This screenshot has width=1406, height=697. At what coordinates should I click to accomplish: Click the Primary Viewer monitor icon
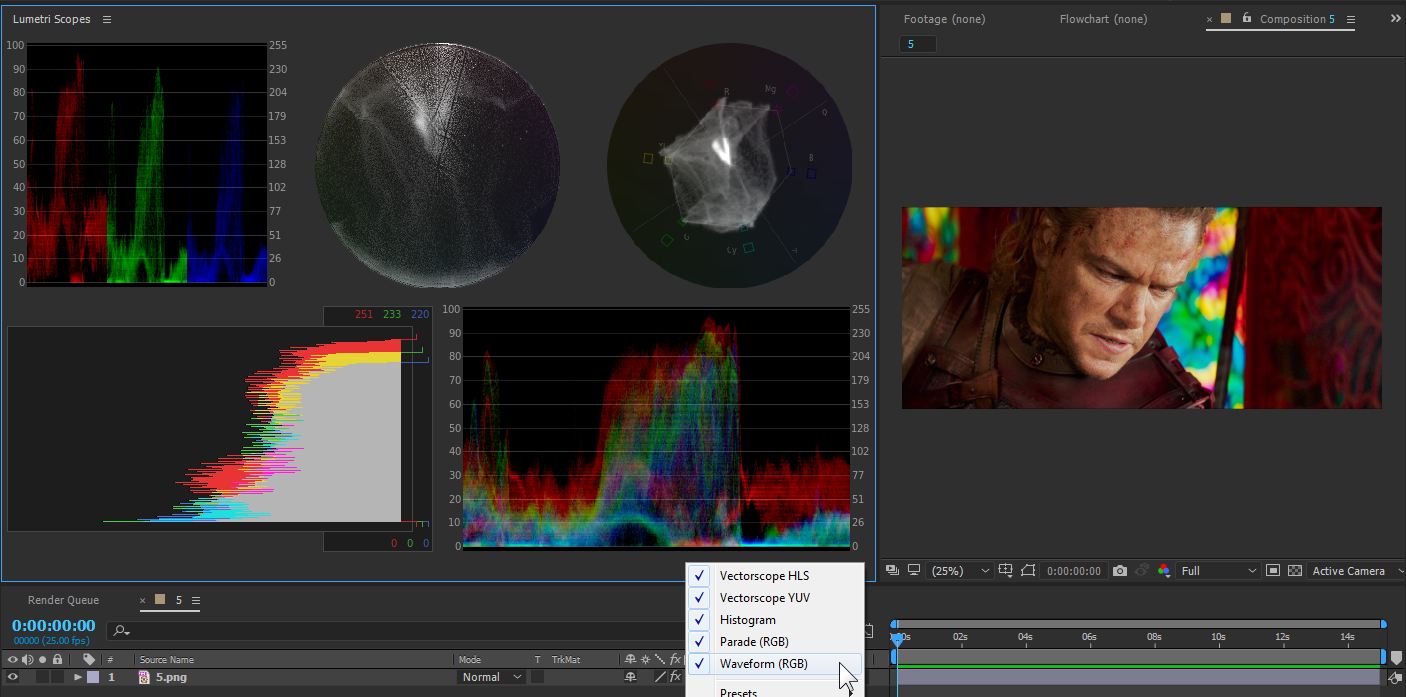[x=913, y=570]
